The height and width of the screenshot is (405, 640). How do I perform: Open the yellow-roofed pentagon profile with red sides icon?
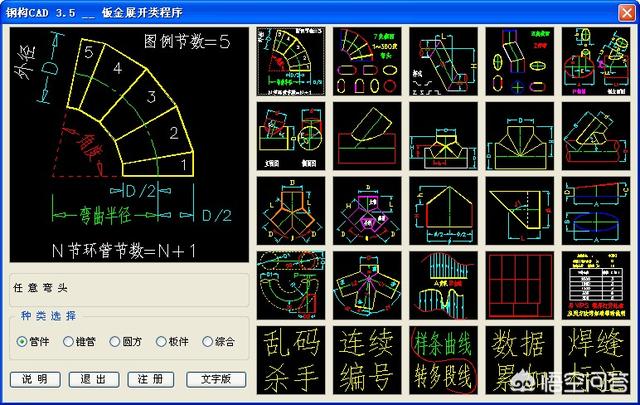pos(443,211)
